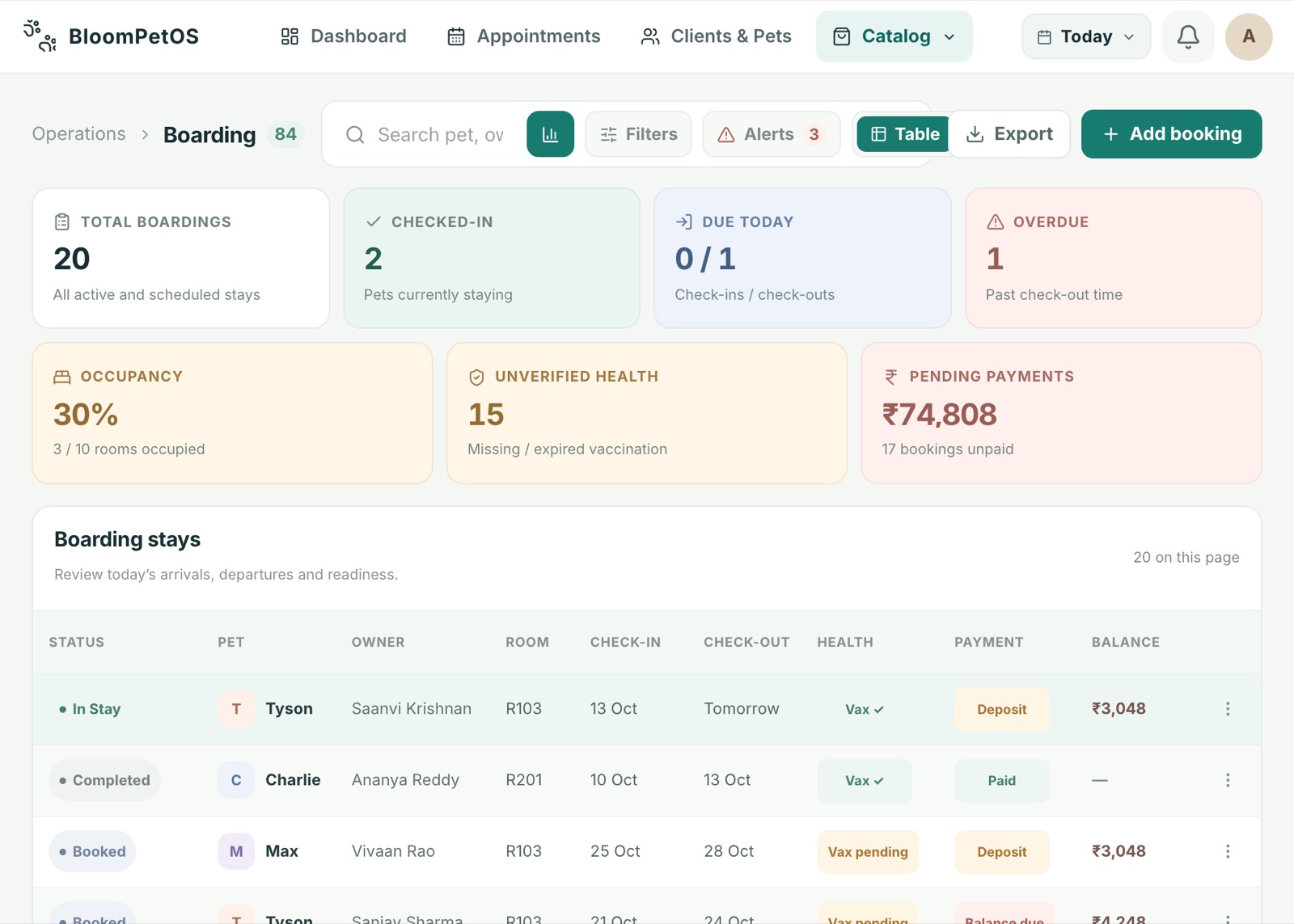Toggle the chart statistics view button
The width and height of the screenshot is (1294, 924).
coord(550,134)
